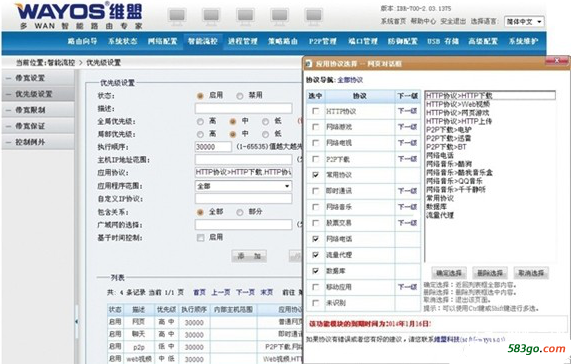Check the 未识别 checkbox
The width and height of the screenshot is (571, 364).
point(315,303)
